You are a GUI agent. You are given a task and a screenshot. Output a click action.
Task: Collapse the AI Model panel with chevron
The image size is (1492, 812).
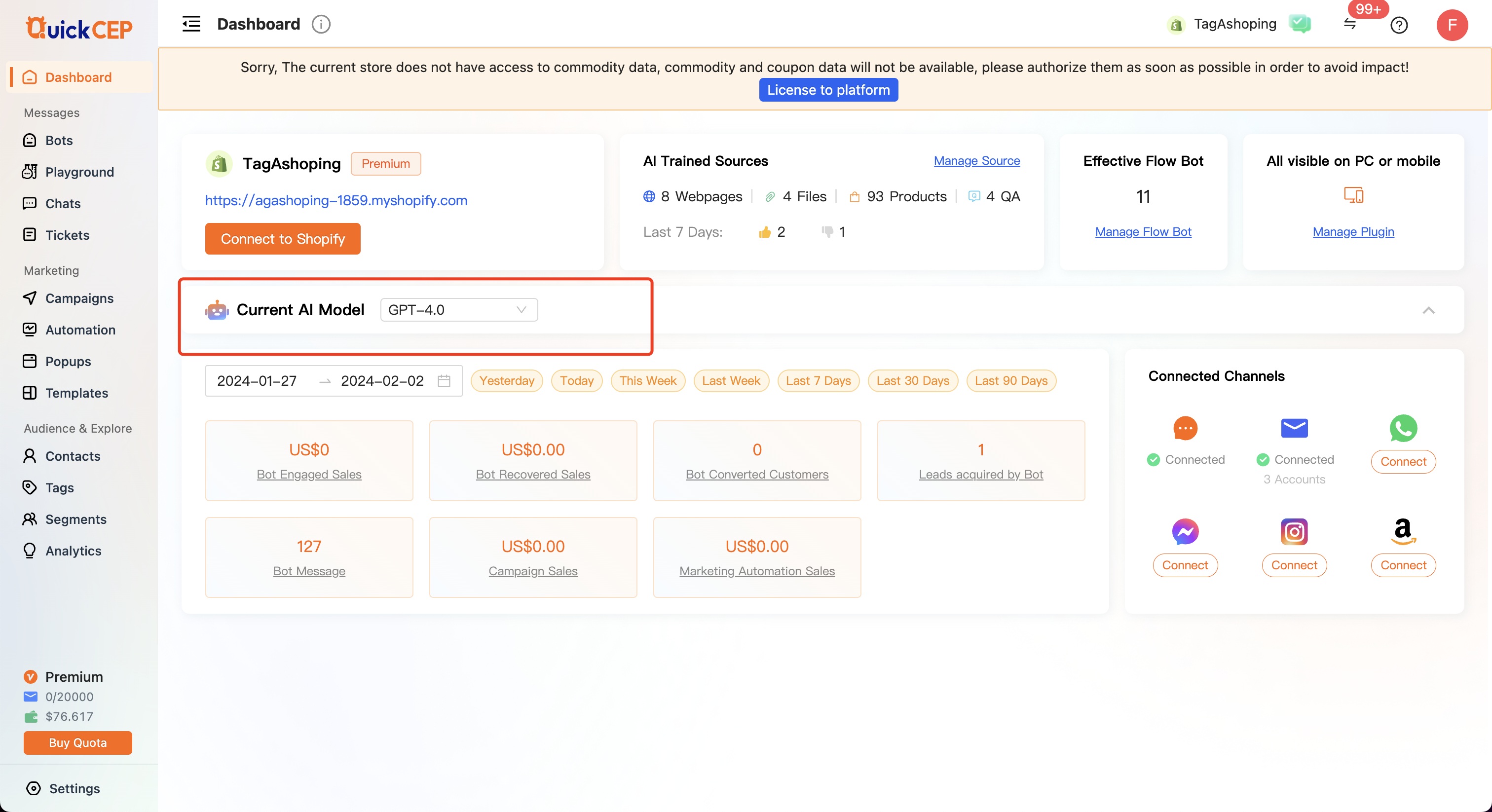[x=1428, y=310]
